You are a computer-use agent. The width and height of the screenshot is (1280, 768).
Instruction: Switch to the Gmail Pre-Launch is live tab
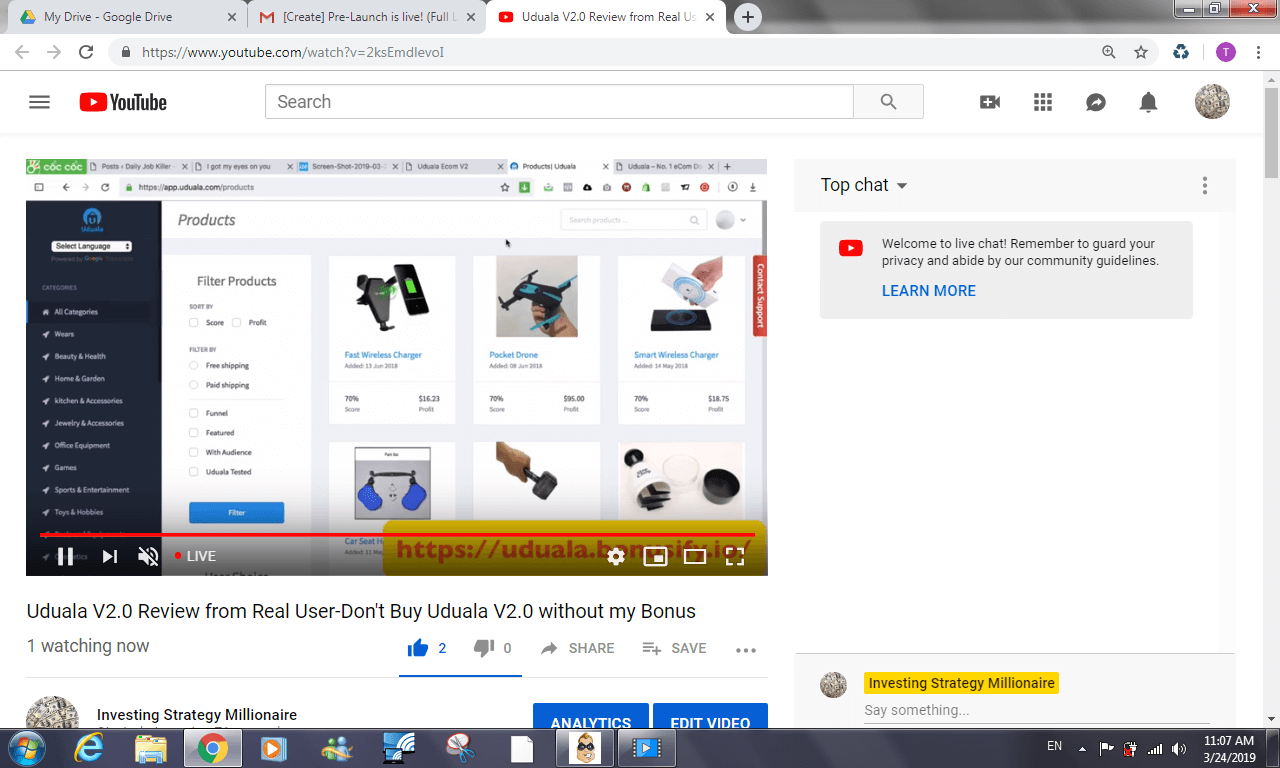[x=365, y=17]
